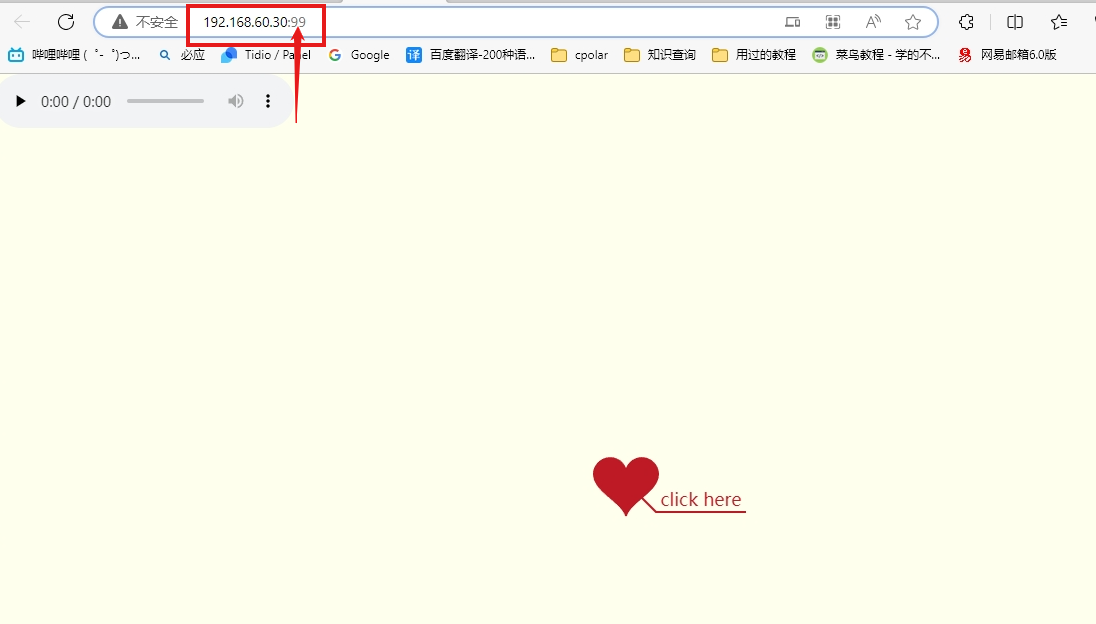Click the audio progress slider
This screenshot has height=624, width=1096.
tap(166, 101)
